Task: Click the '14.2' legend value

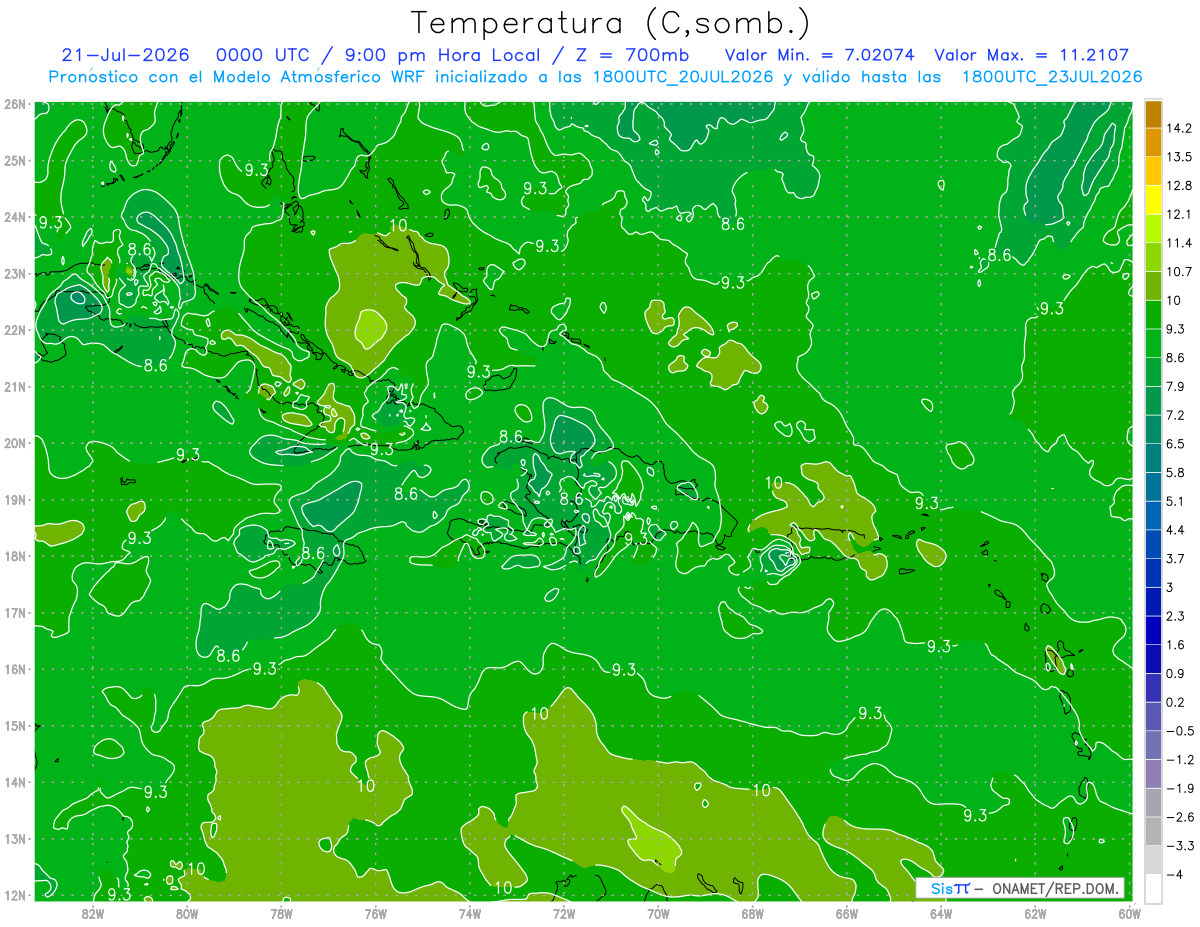Action: [1179, 128]
